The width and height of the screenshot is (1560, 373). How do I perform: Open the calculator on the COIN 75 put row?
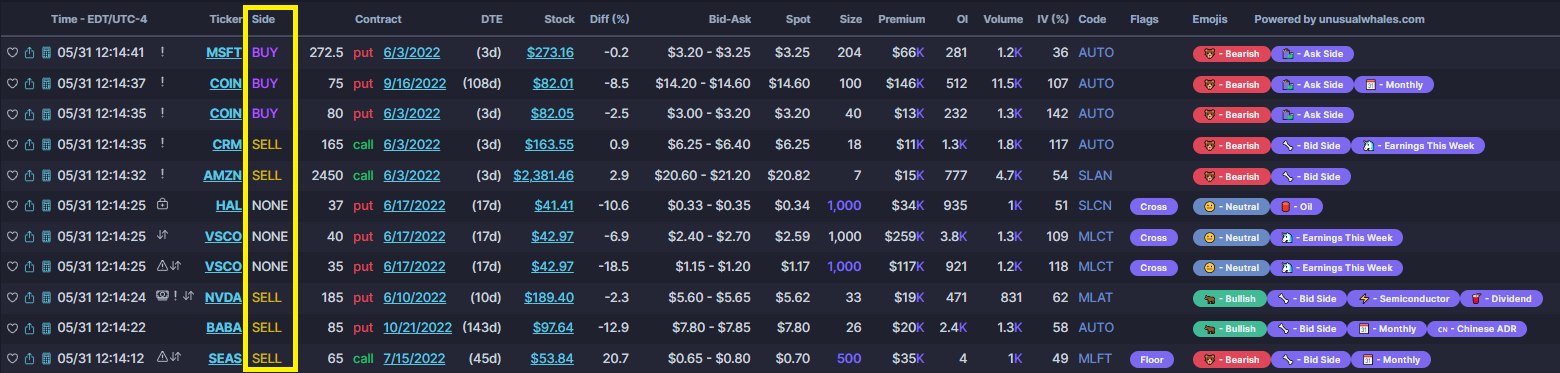click(46, 84)
